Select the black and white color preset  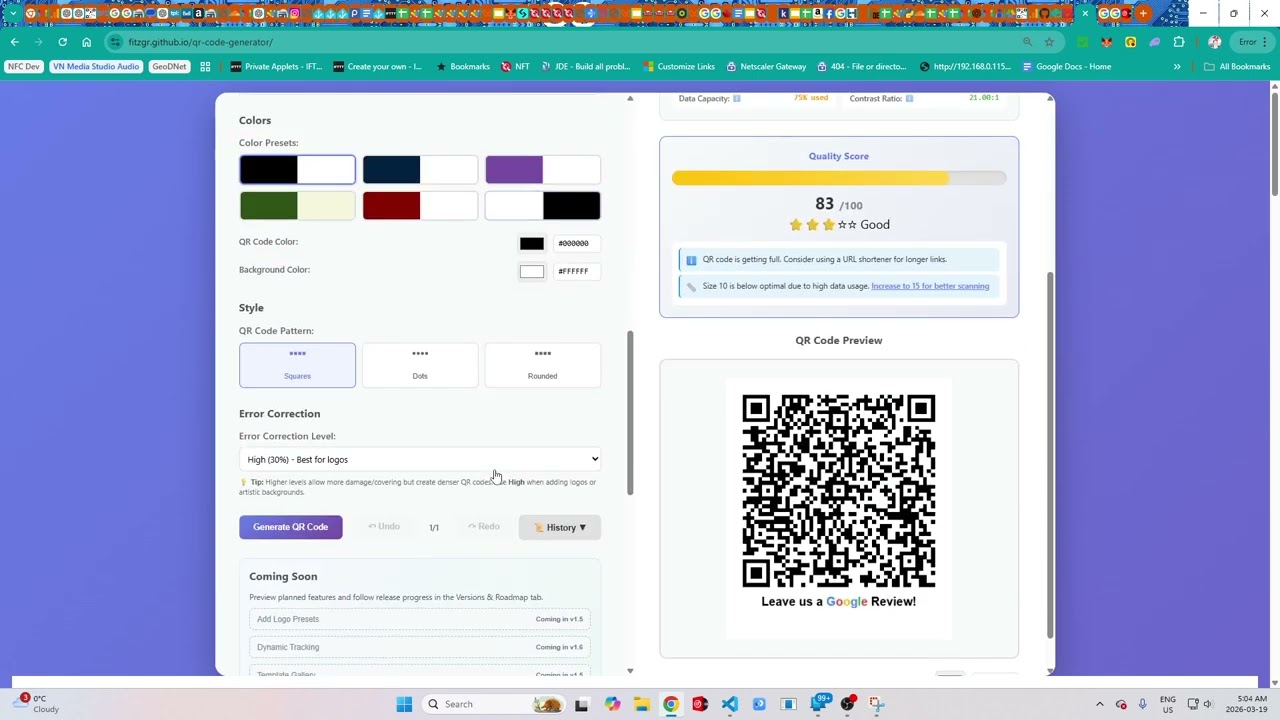tap(297, 170)
